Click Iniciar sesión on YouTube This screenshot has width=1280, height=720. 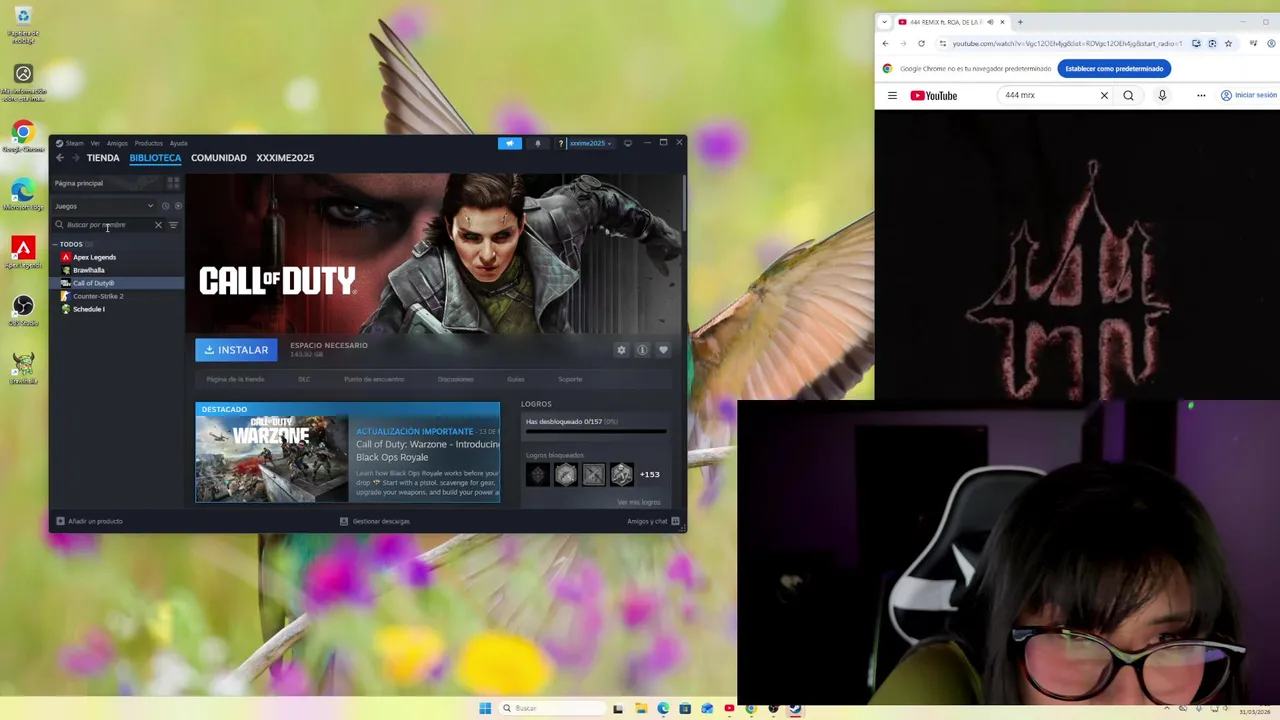(1249, 96)
